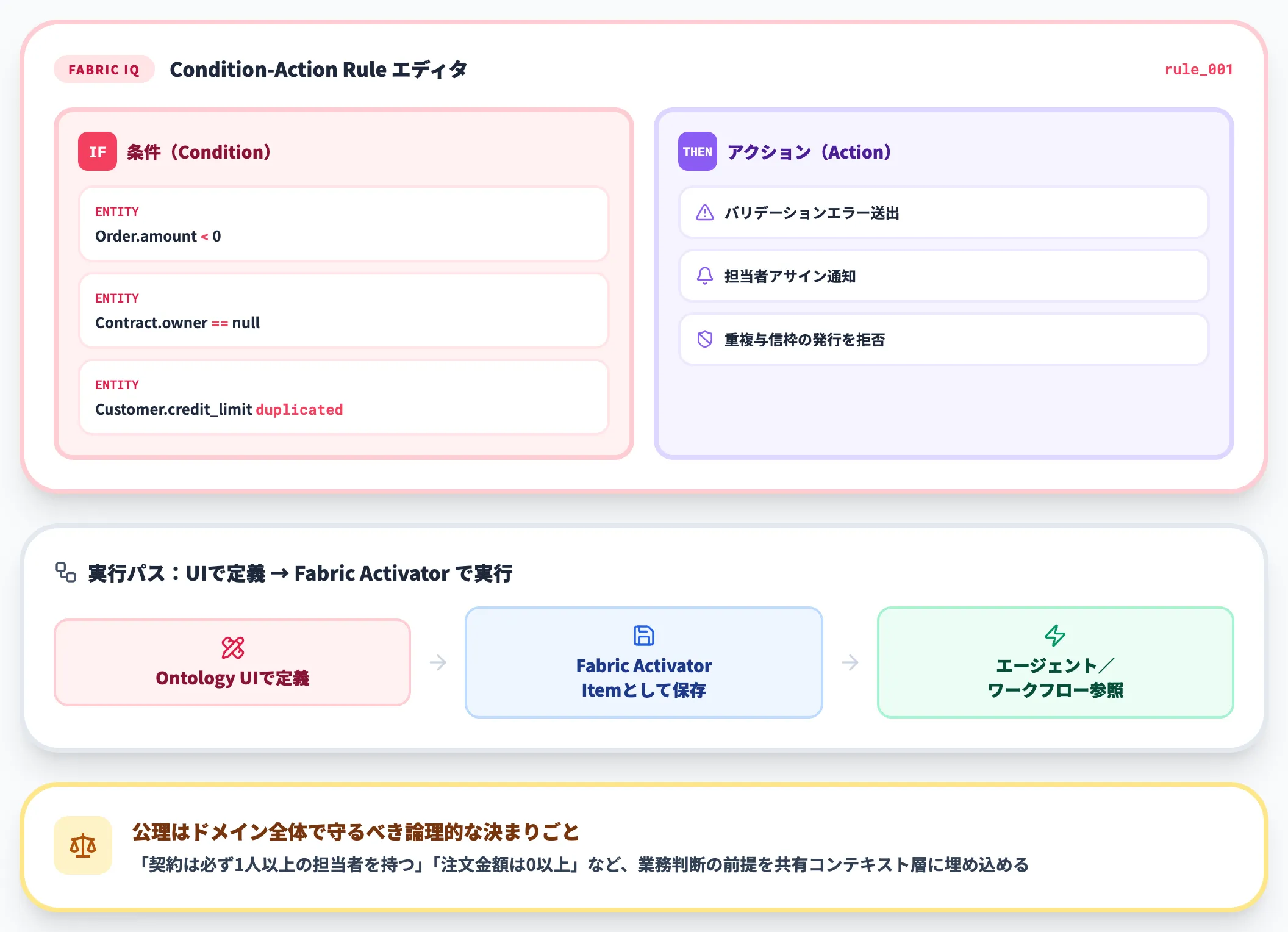Select the FABRIC IQ badge
Screen dimensions: 1288x932
pyautogui.click(x=104, y=70)
